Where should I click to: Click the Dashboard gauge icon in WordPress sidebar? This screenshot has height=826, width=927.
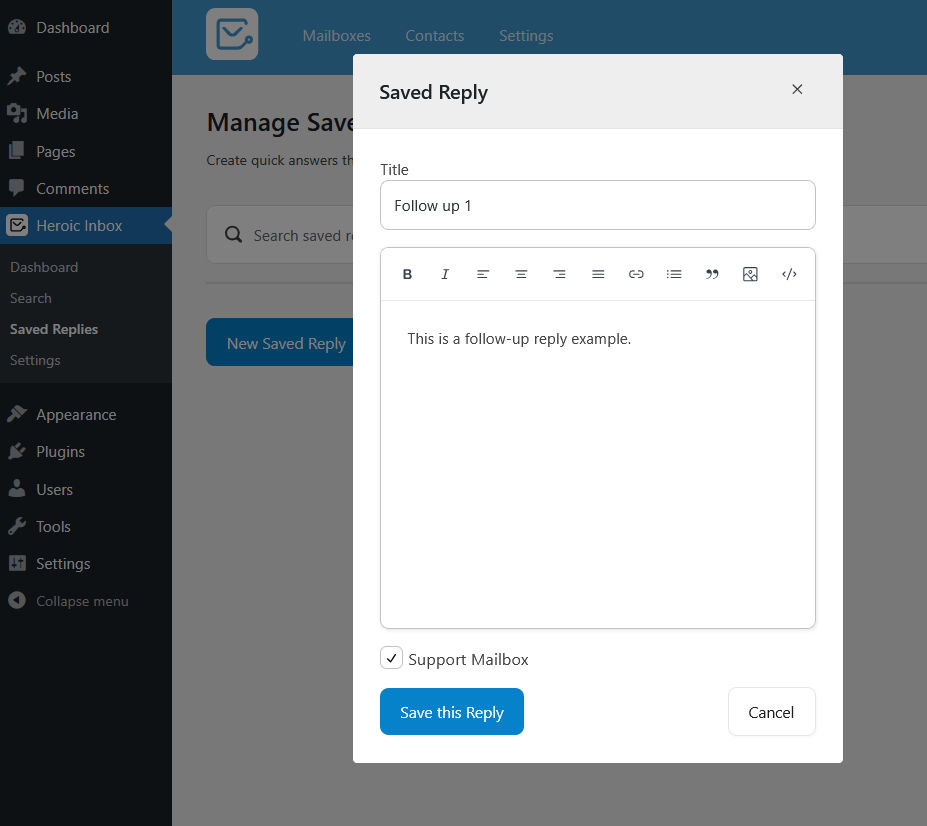17,27
